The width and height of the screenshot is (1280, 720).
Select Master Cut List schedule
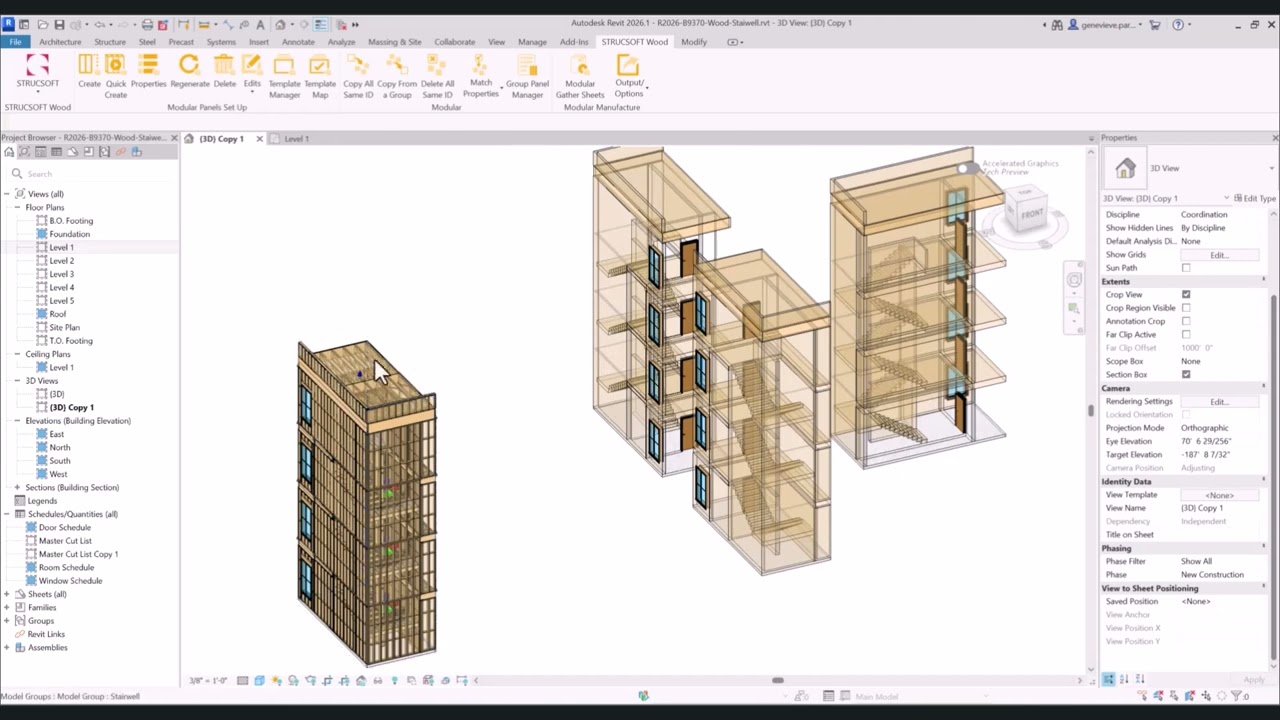65,541
